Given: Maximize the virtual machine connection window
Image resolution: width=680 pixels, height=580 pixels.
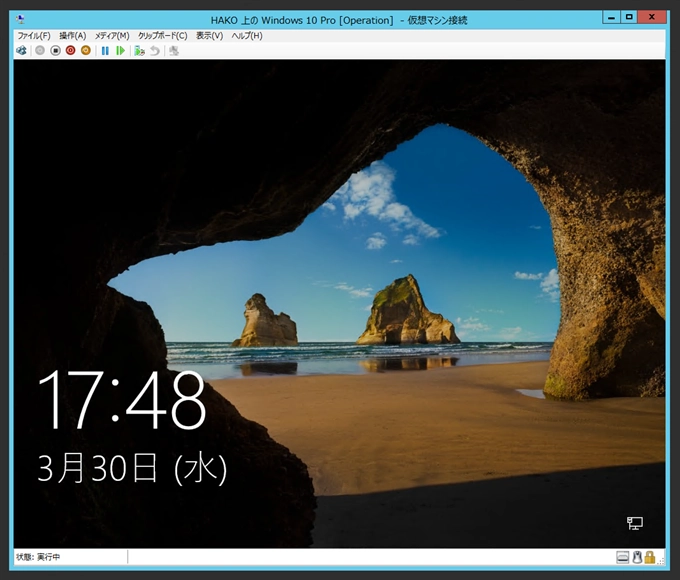Looking at the screenshot, I should click(629, 17).
